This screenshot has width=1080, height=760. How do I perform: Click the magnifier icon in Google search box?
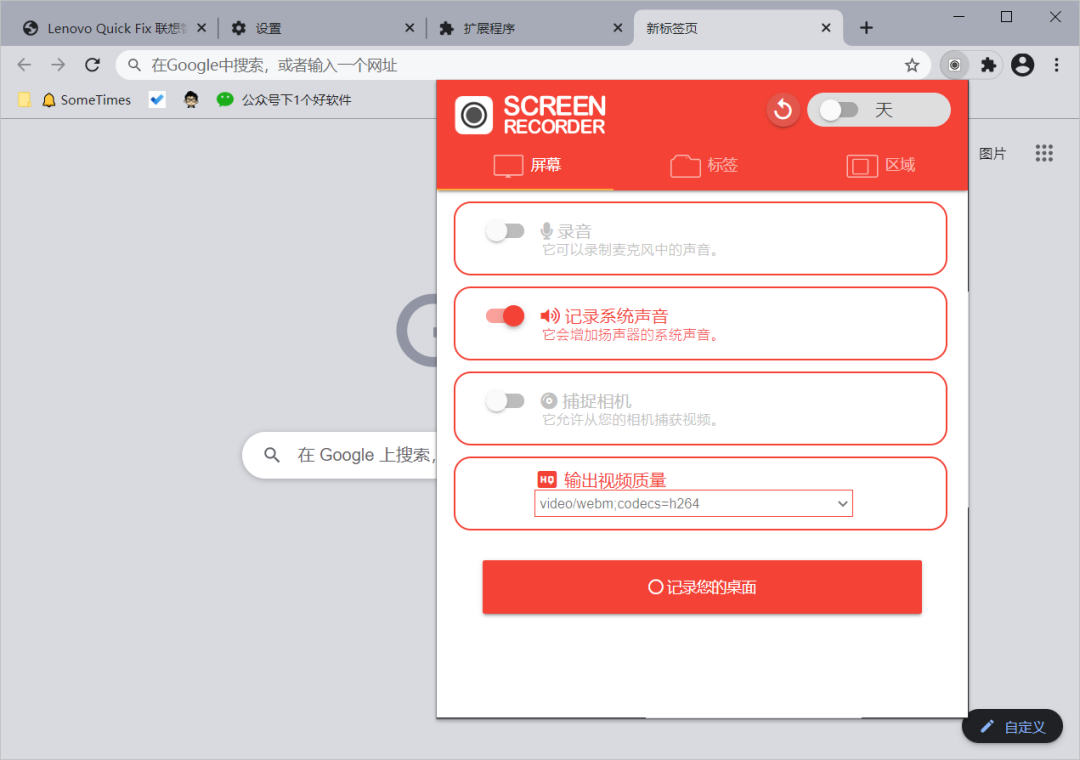click(x=272, y=455)
